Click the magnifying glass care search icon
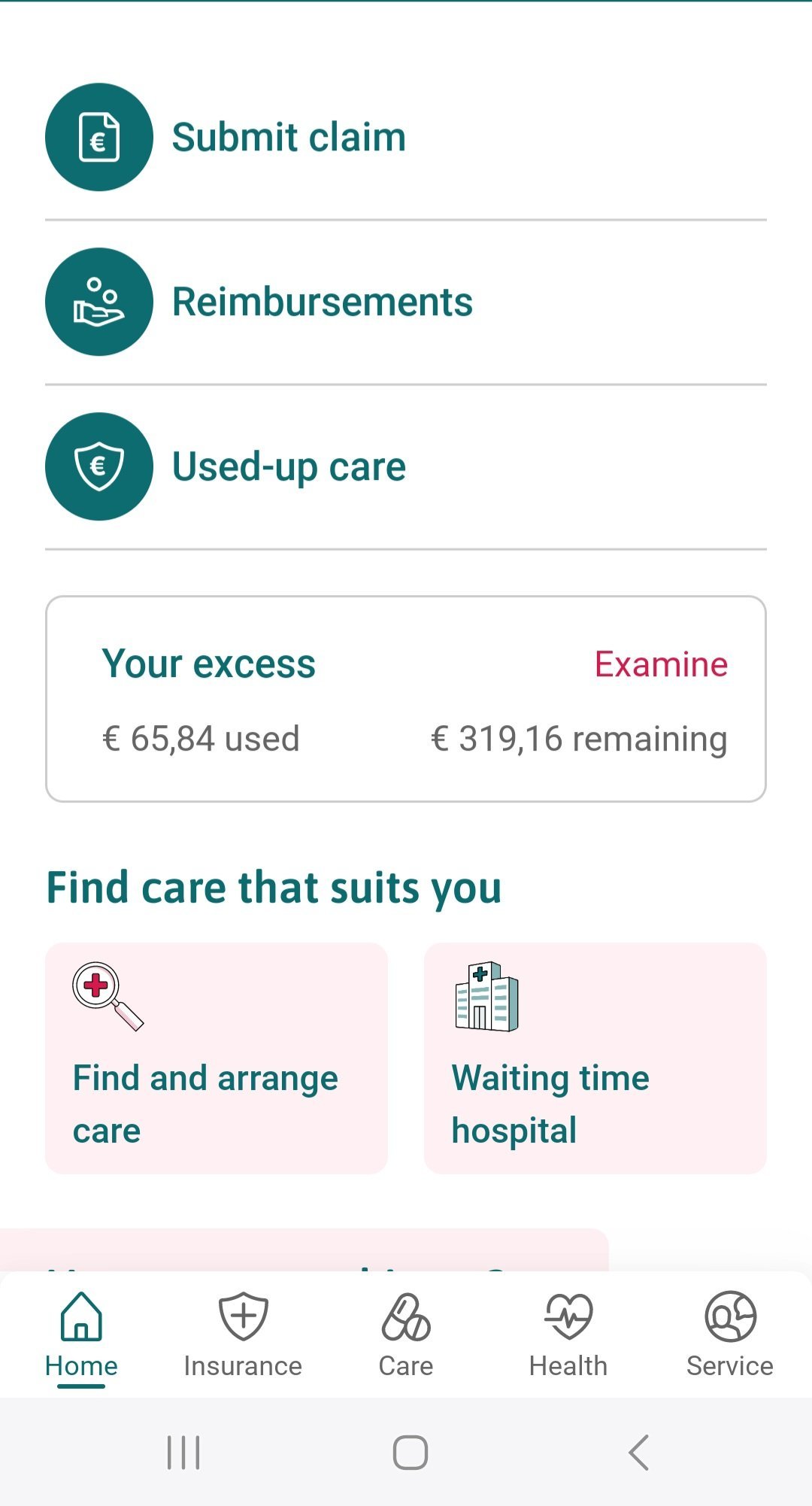 coord(108,996)
